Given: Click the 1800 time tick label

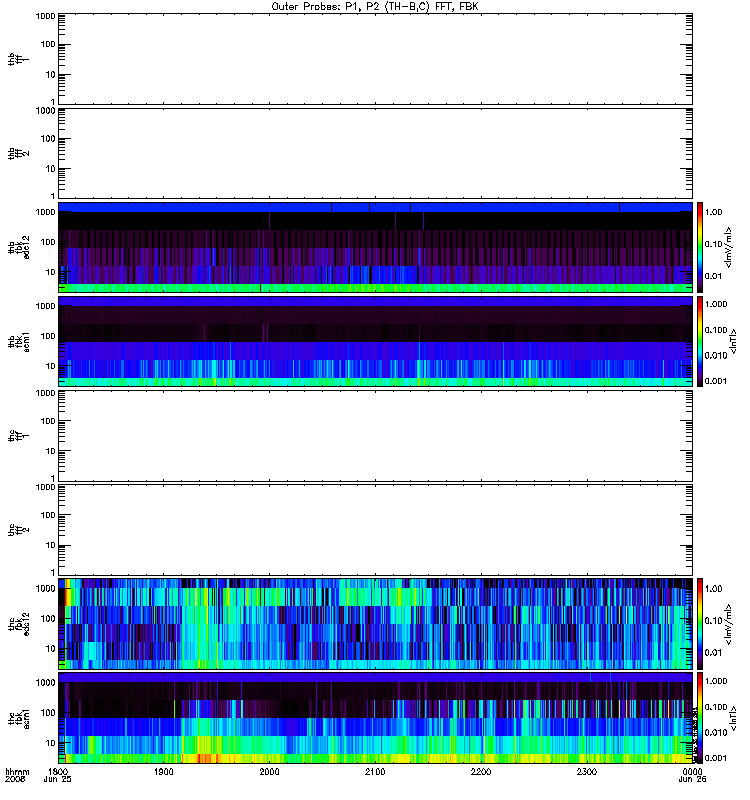Looking at the screenshot, I should point(58,772).
